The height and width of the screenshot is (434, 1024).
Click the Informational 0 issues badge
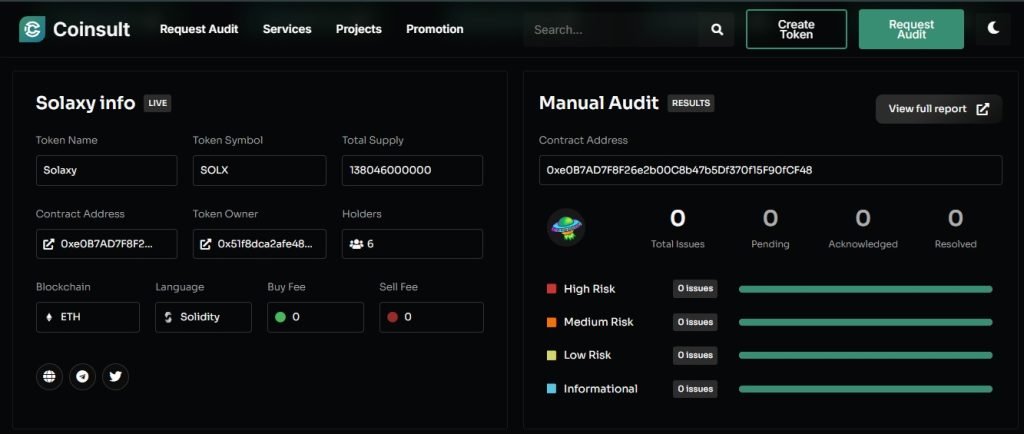tap(695, 388)
